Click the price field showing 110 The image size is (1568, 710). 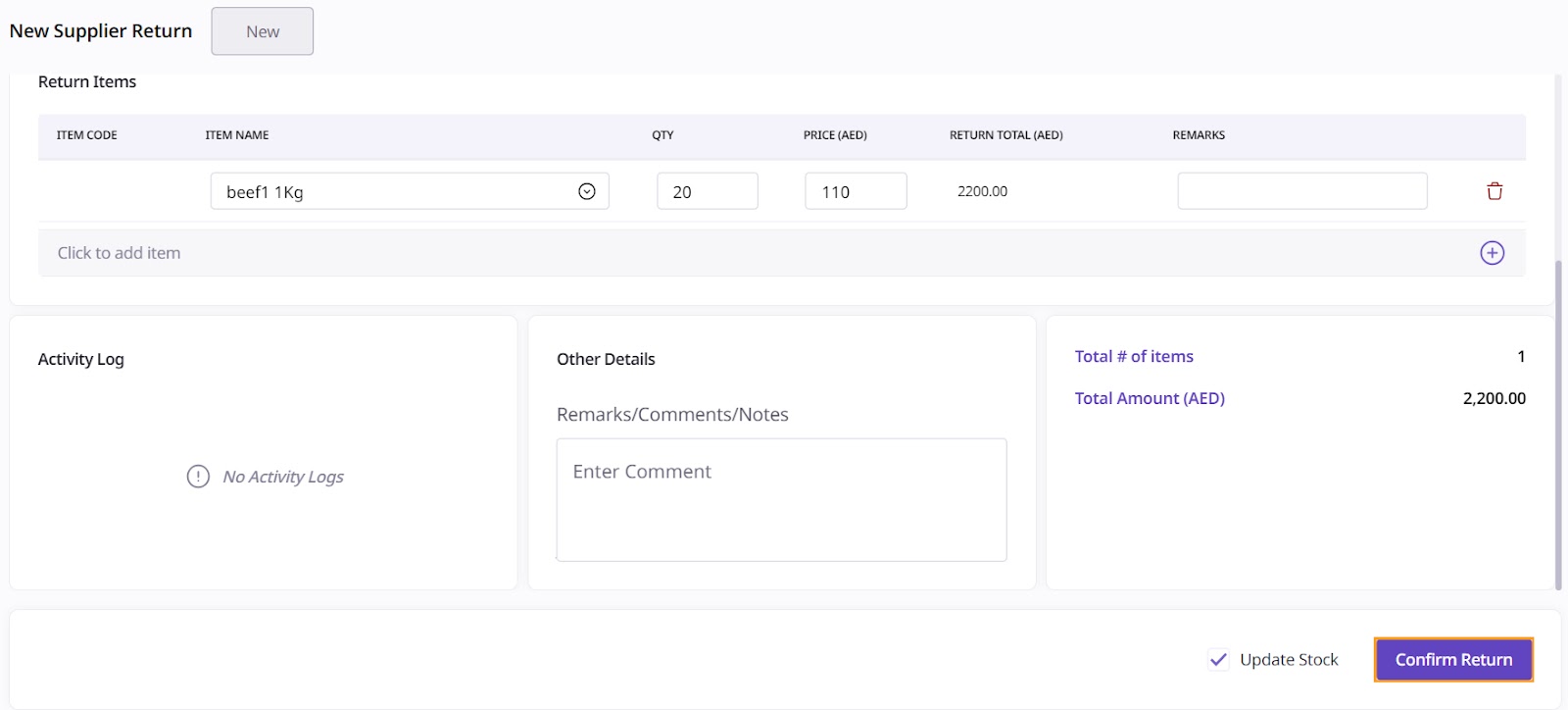855,191
